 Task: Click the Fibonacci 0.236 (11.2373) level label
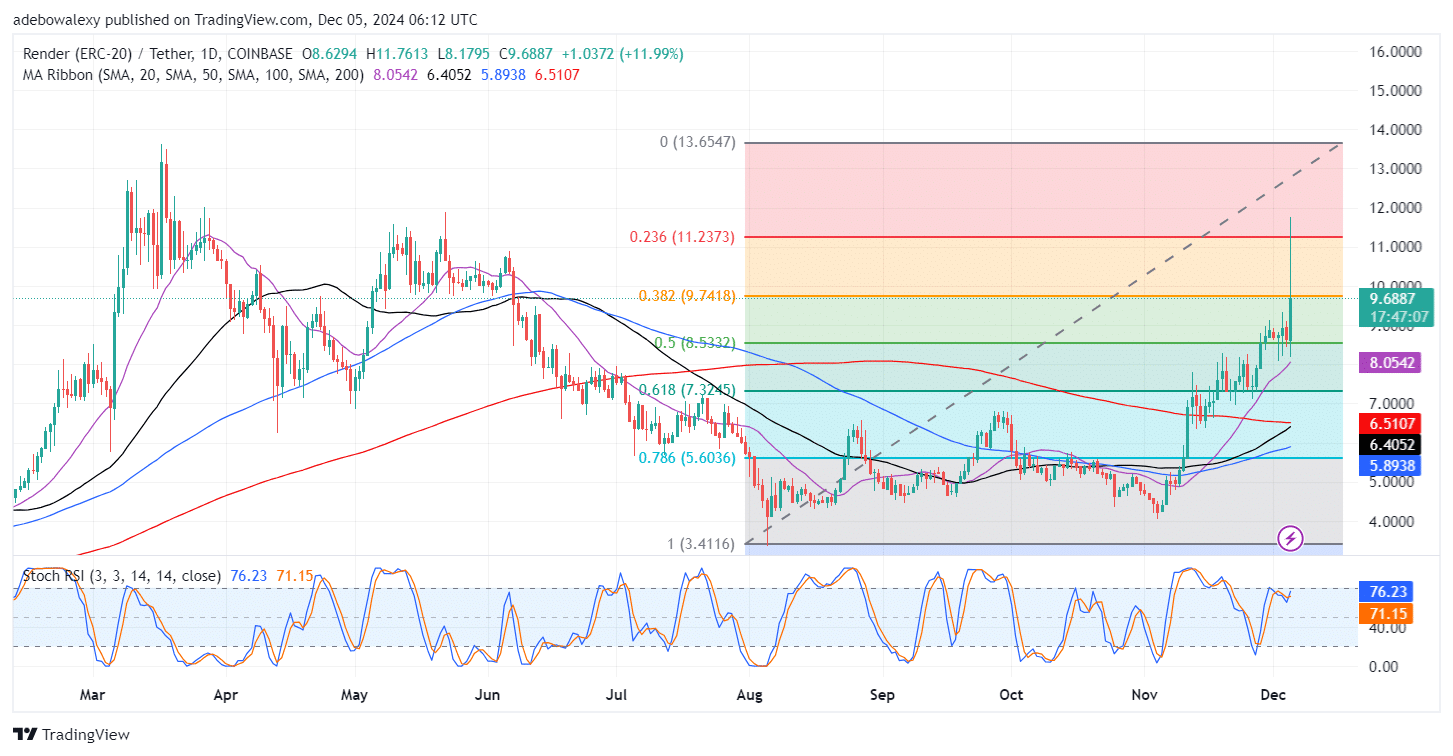tap(683, 237)
